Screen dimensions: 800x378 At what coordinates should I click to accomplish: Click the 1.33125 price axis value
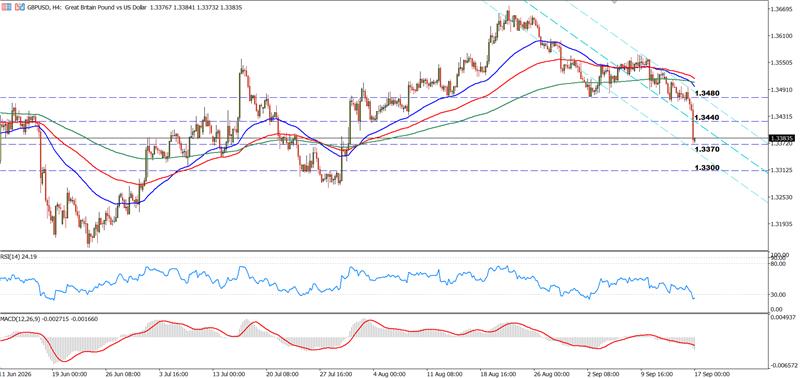point(782,170)
